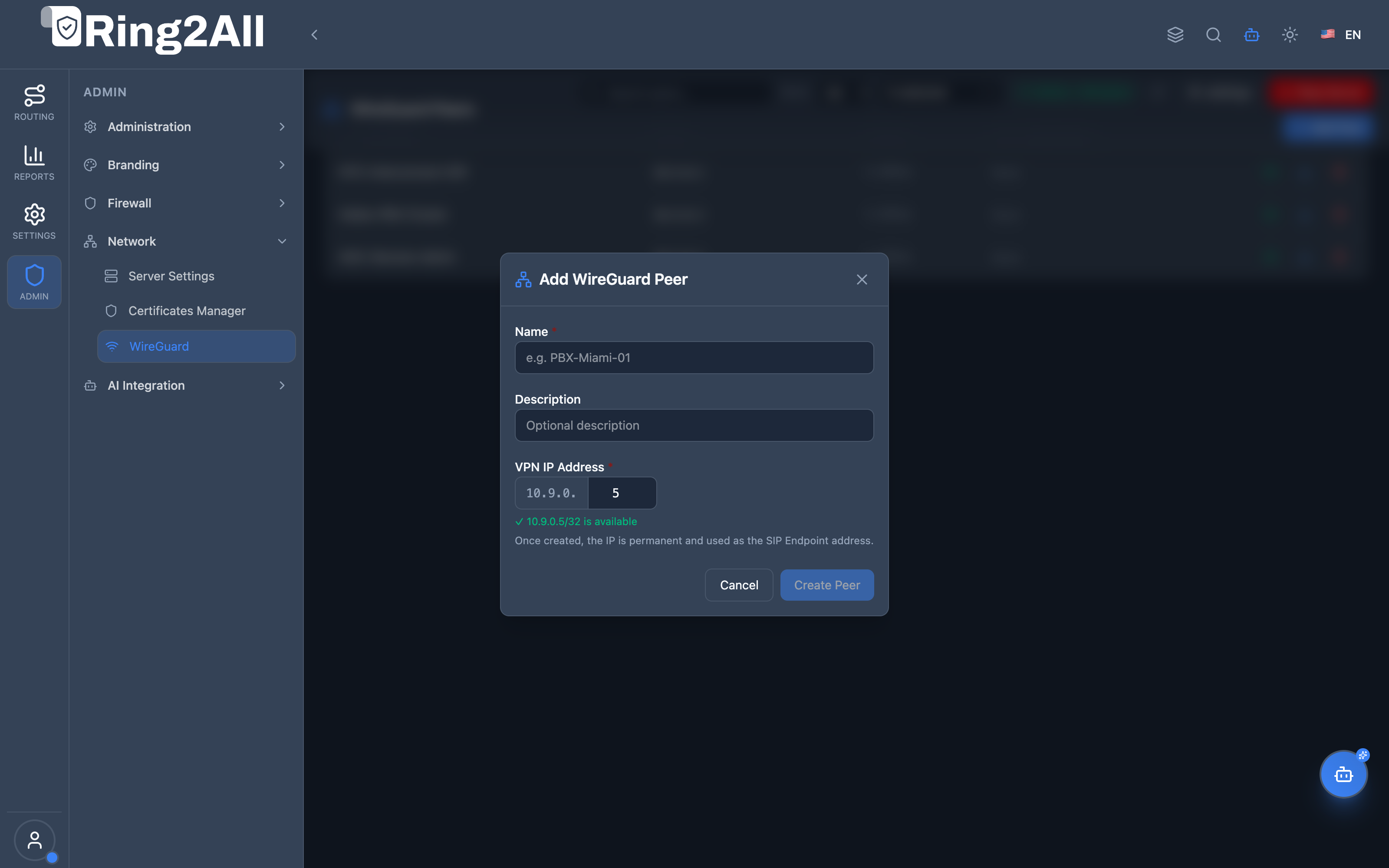Image resolution: width=1389 pixels, height=868 pixels.
Task: Expand the AI Integration menu
Action: [185, 385]
